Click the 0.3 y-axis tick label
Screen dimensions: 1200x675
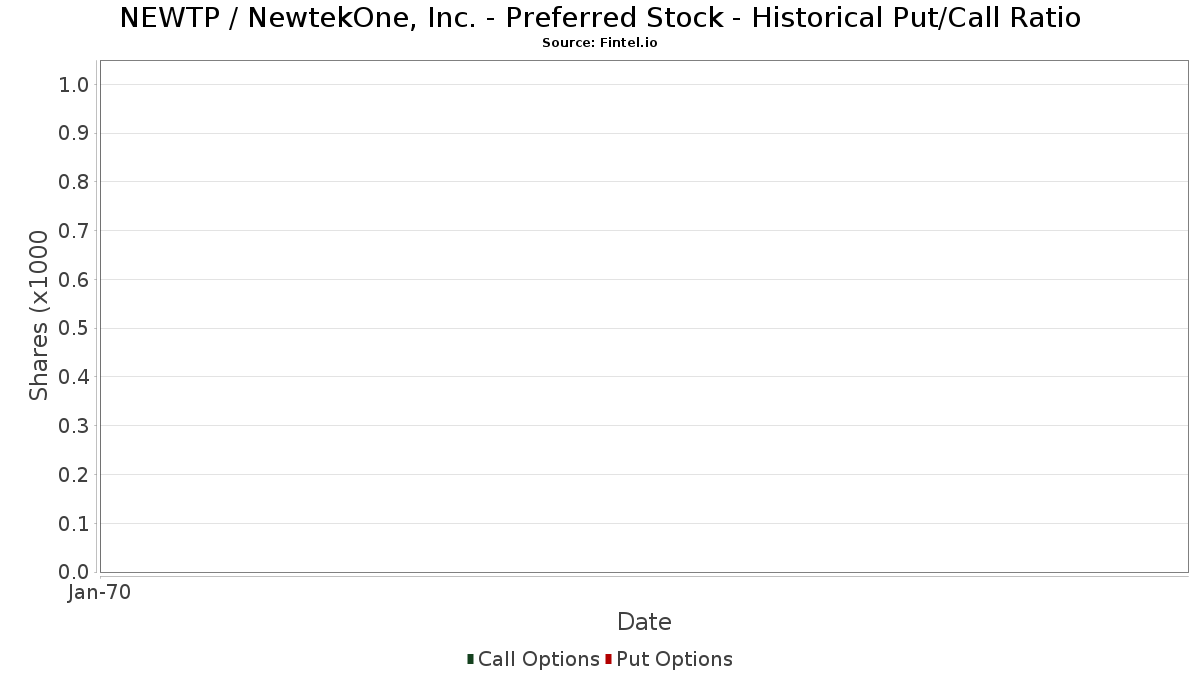pyautogui.click(x=75, y=426)
